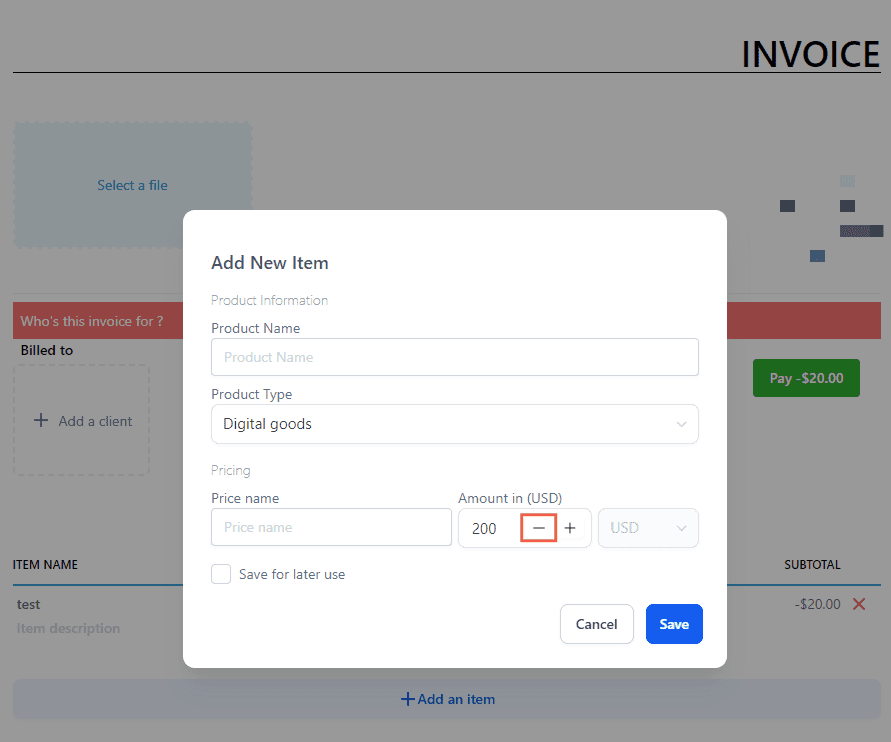Click the Select a file upload area
The width and height of the screenshot is (891, 742).
pos(132,185)
